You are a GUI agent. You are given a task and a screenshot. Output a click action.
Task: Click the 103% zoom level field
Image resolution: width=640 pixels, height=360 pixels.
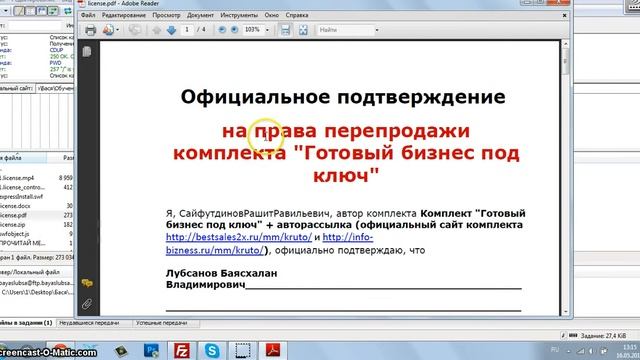(x=253, y=30)
